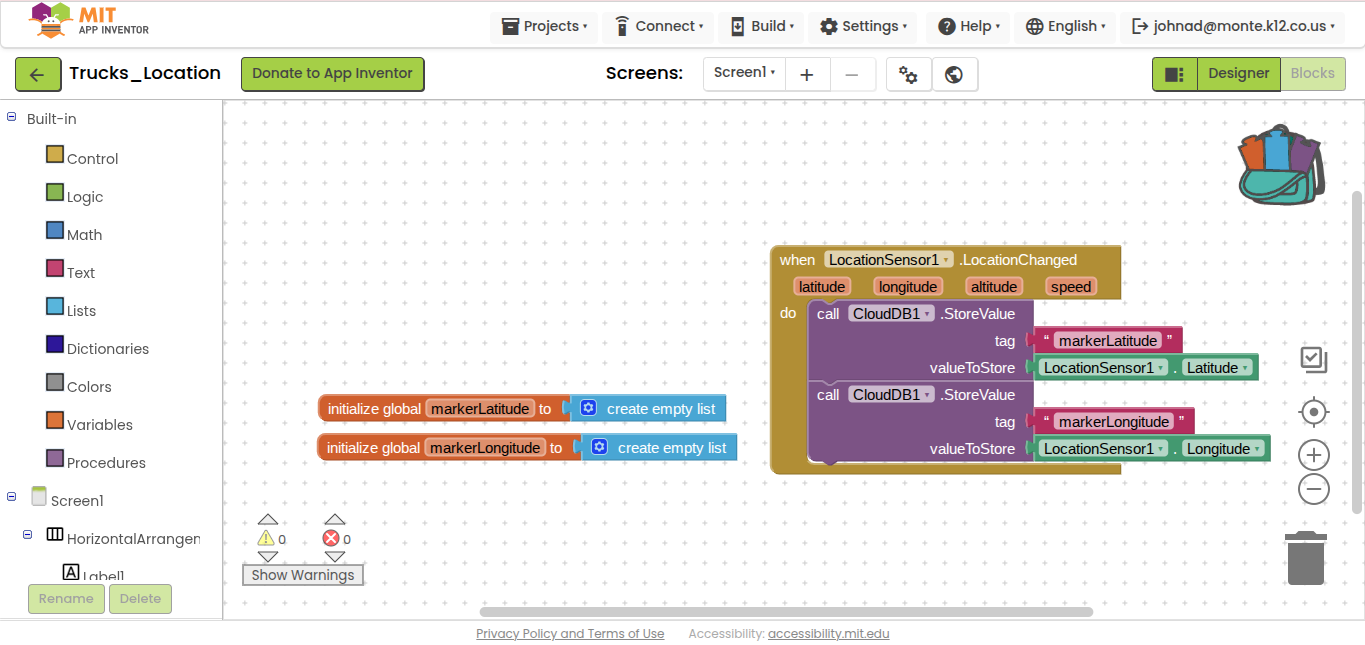Viewport: 1365px width, 645px height.
Task: Click the mutator gear on markerLatitude's empty list block
Action: coord(588,408)
